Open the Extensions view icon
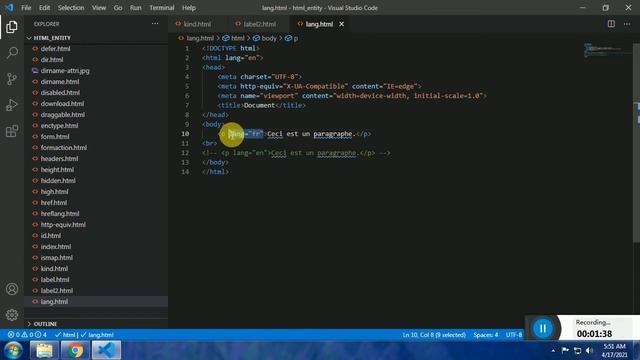Image resolution: width=640 pixels, height=360 pixels. point(12,131)
